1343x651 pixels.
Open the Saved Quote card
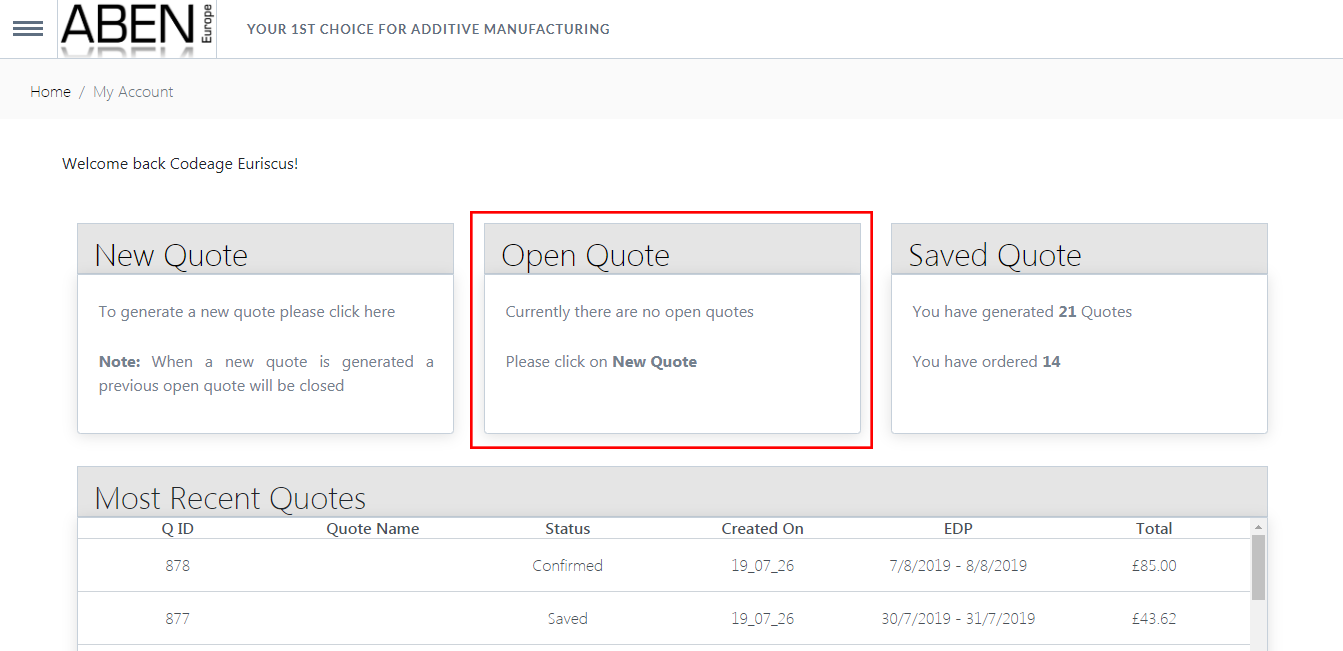(x=1079, y=328)
